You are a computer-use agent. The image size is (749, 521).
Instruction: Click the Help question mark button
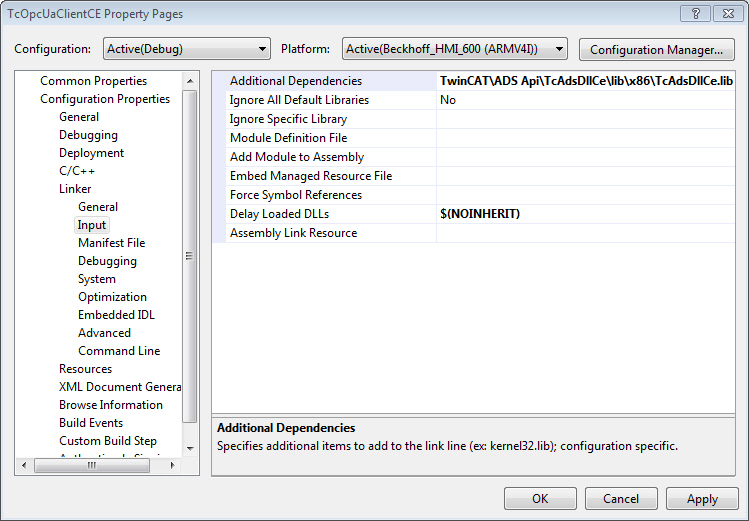point(695,13)
